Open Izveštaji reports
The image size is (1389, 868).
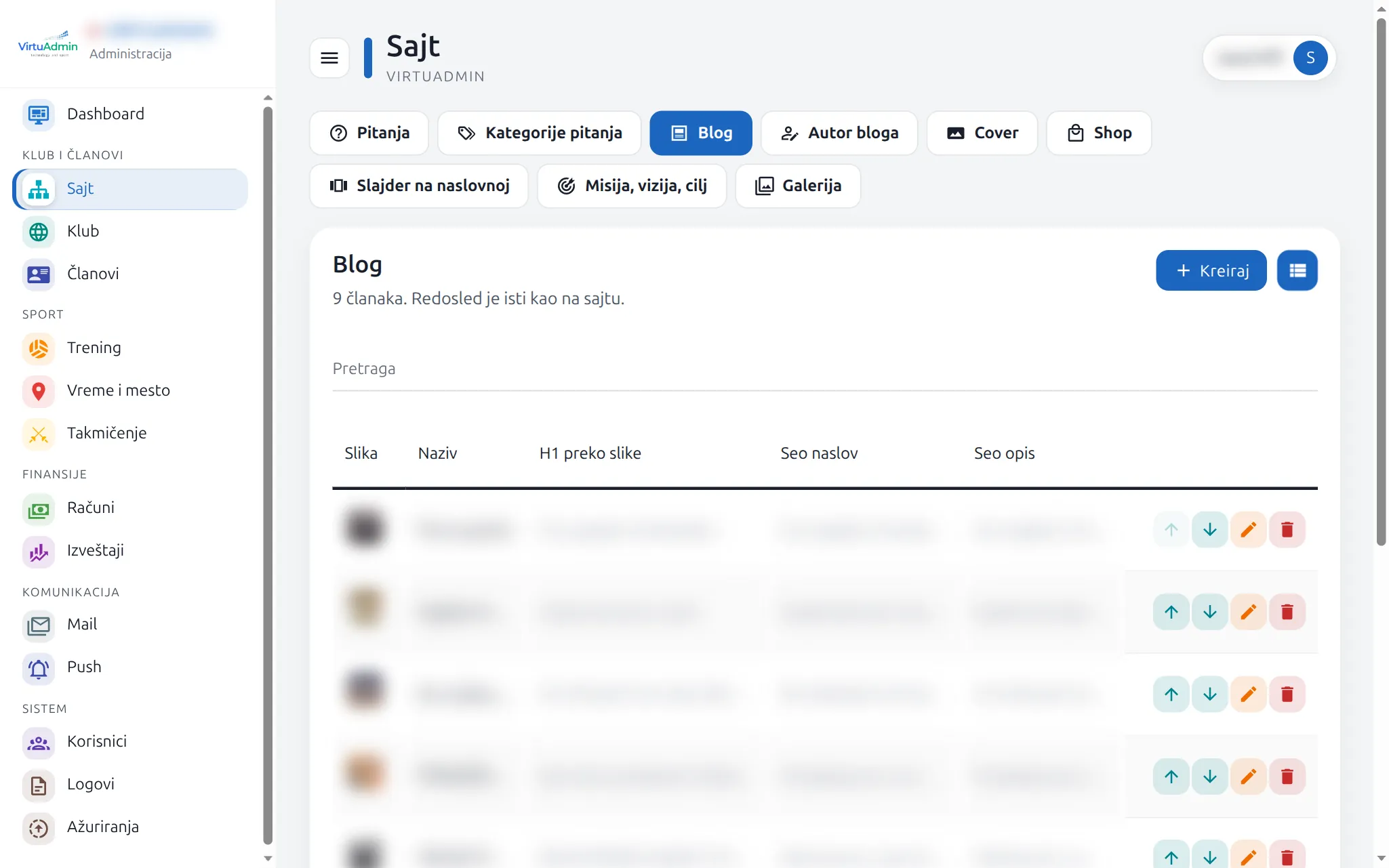(130, 550)
